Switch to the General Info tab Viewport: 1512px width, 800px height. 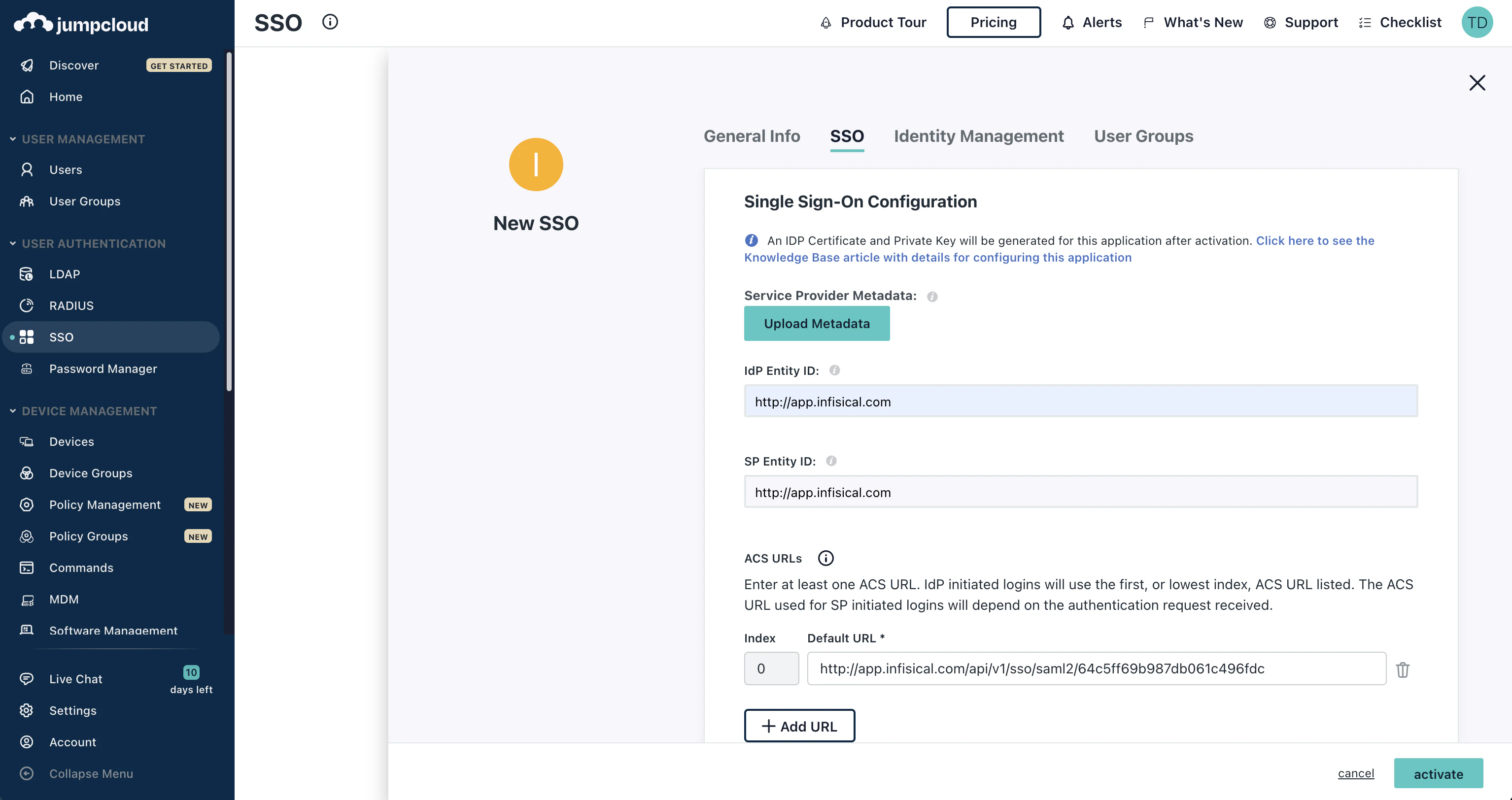[752, 136]
